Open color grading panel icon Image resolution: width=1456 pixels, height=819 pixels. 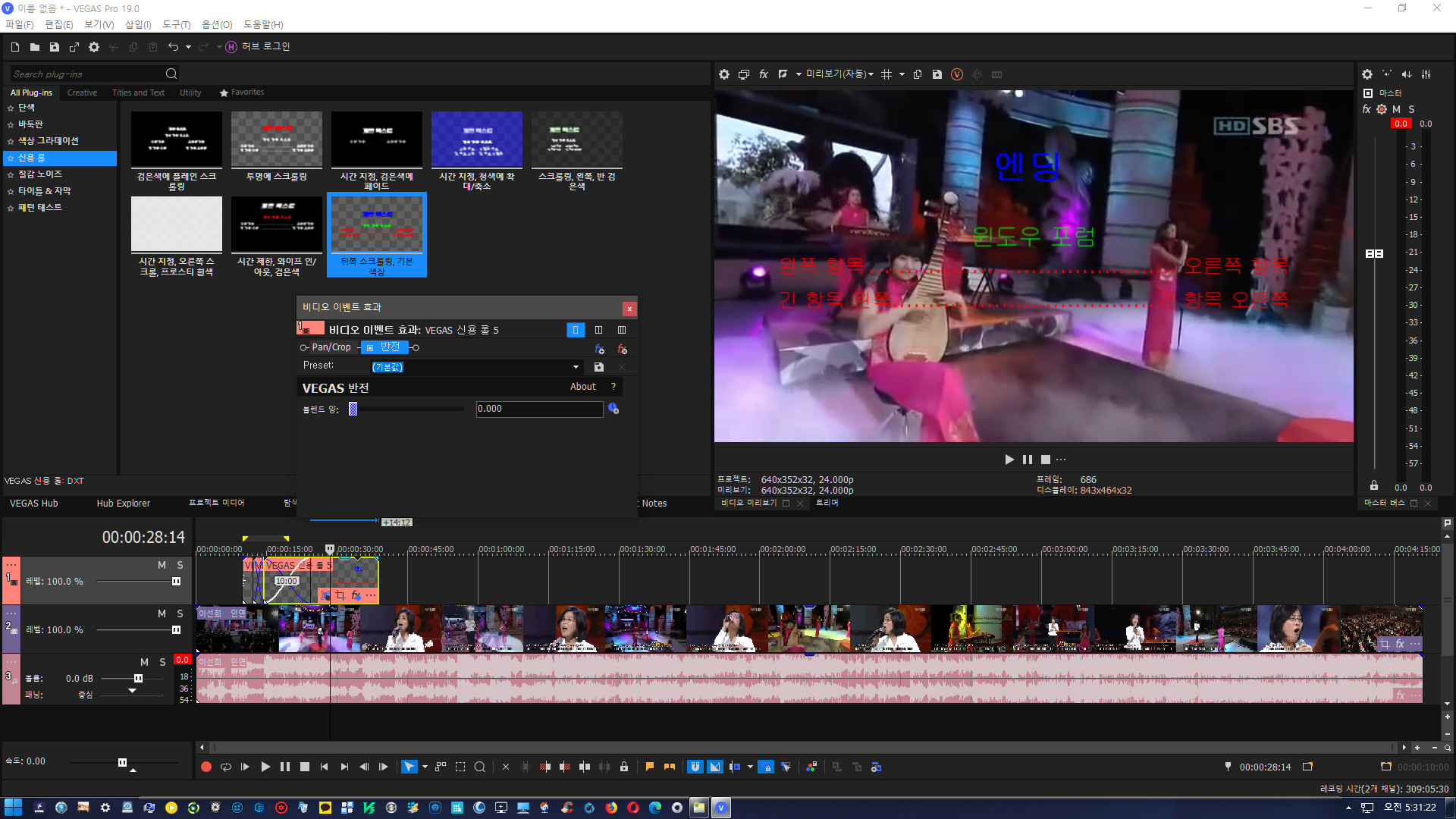[x=811, y=767]
